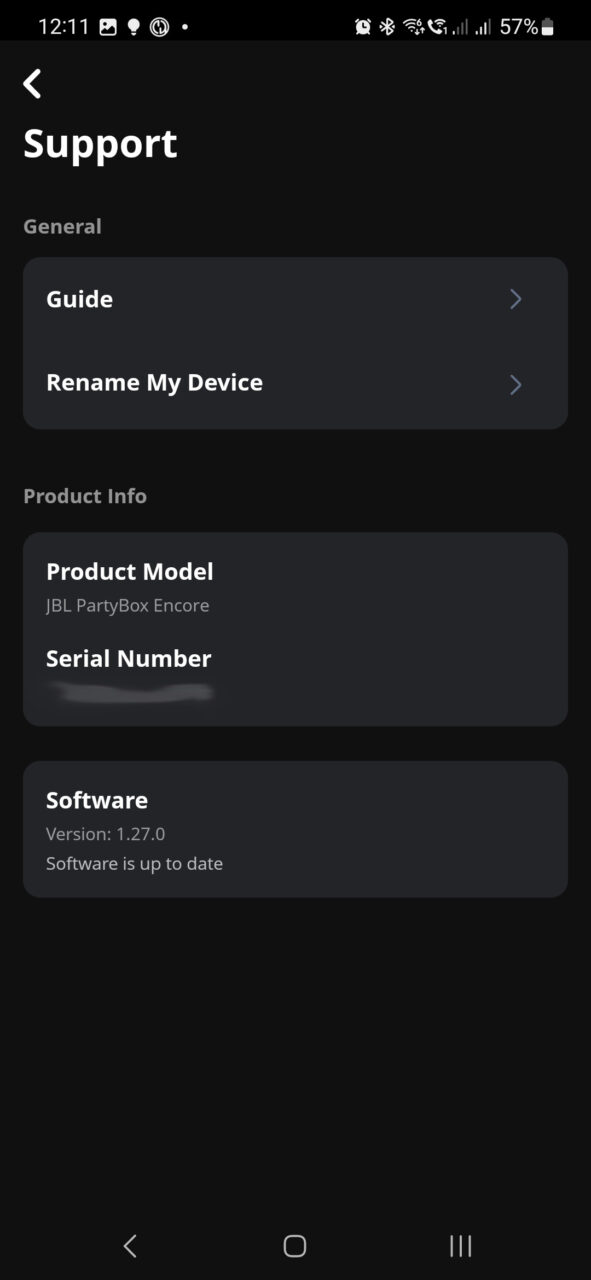Tap the Android navigation back button
Screen dimensions: 591x1280
tap(129, 1245)
